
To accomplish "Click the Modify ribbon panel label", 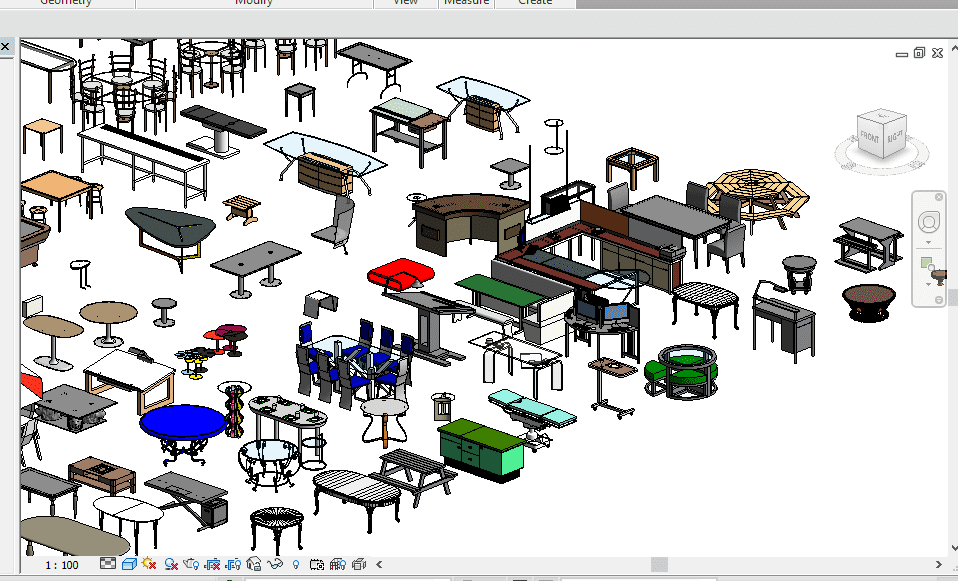I will pos(254,3).
